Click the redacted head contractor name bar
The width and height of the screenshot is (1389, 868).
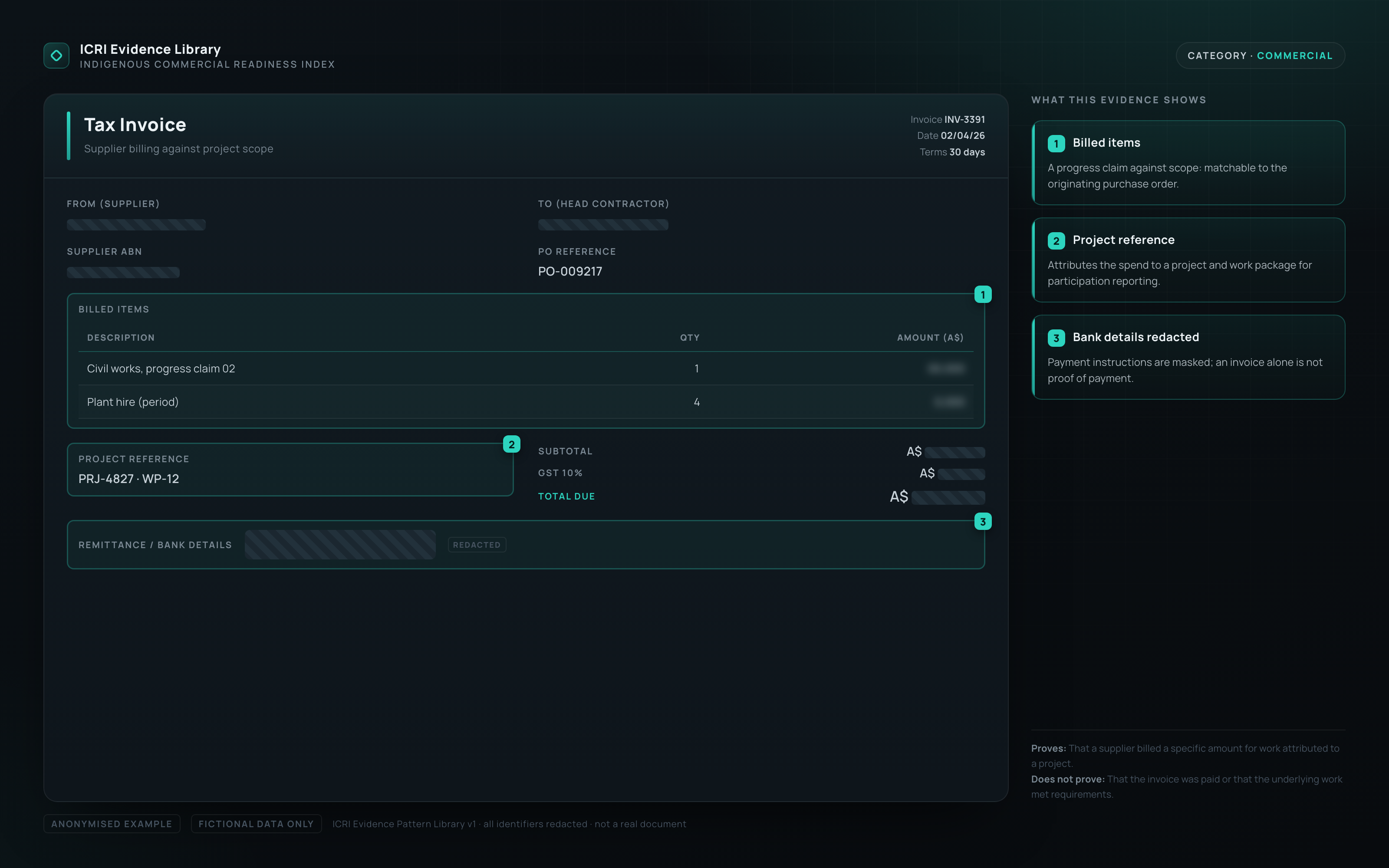pyautogui.click(x=603, y=225)
